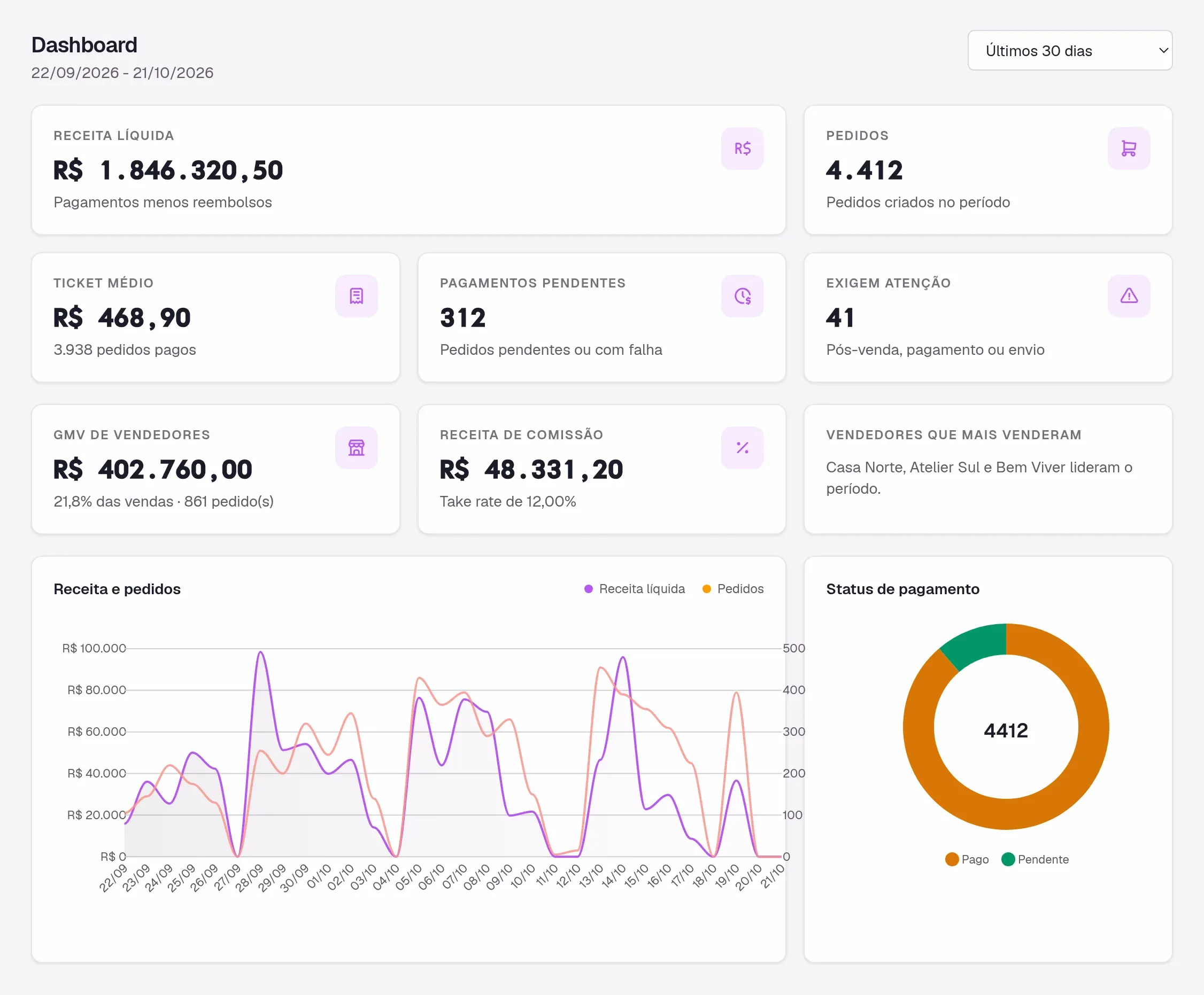Click the 41 attention-required value
This screenshot has width=1204, height=995.
(x=840, y=317)
